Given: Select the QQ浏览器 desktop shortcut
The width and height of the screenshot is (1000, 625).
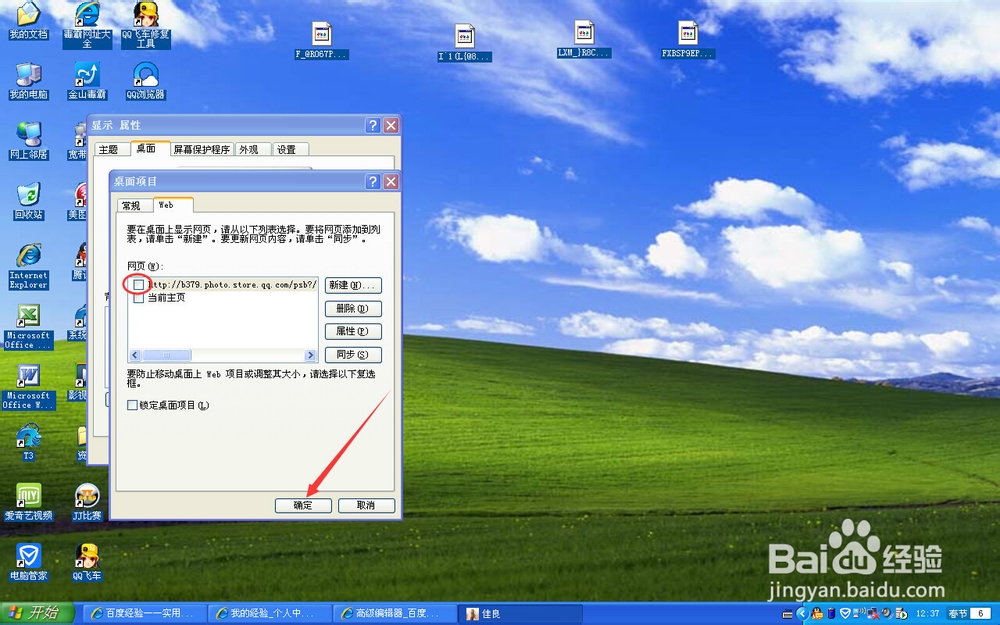Looking at the screenshot, I should click(x=146, y=81).
